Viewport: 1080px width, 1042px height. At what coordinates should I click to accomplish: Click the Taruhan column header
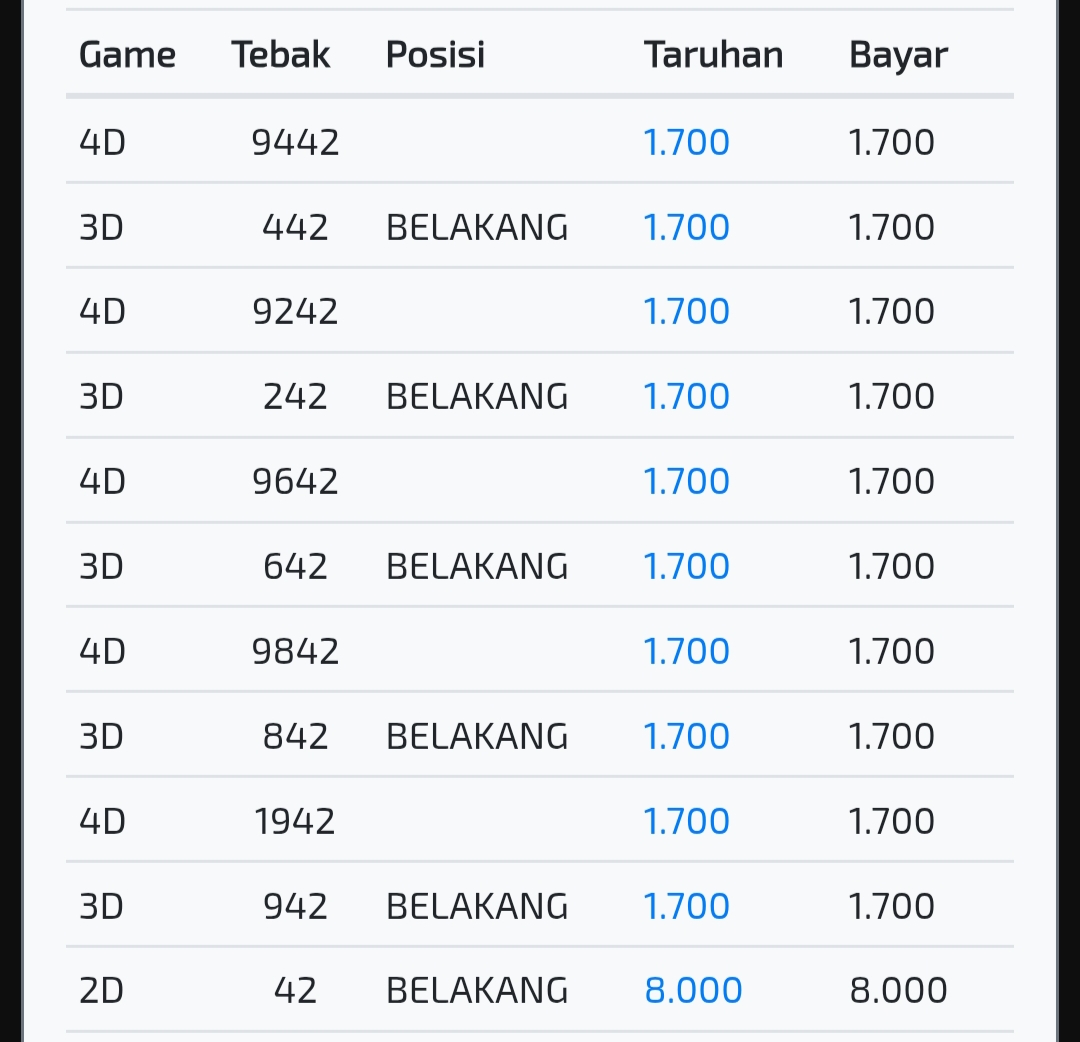click(713, 55)
